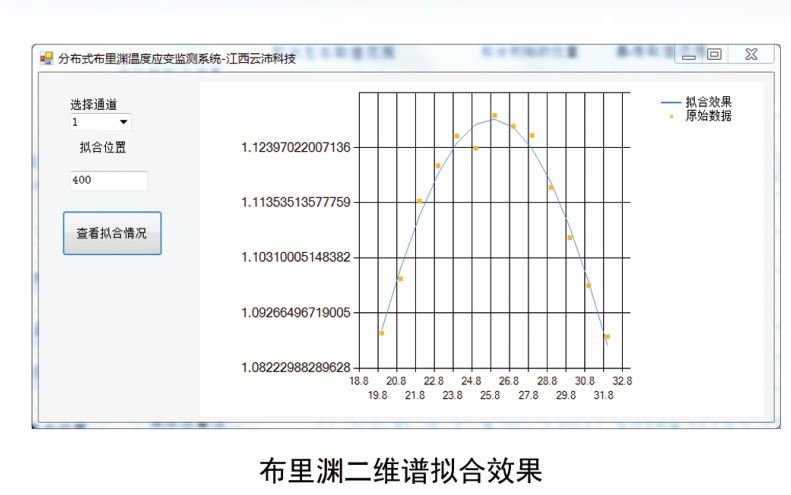The height and width of the screenshot is (495, 791).
Task: Click the 1.08222988289628 y-axis label
Action: (x=296, y=368)
